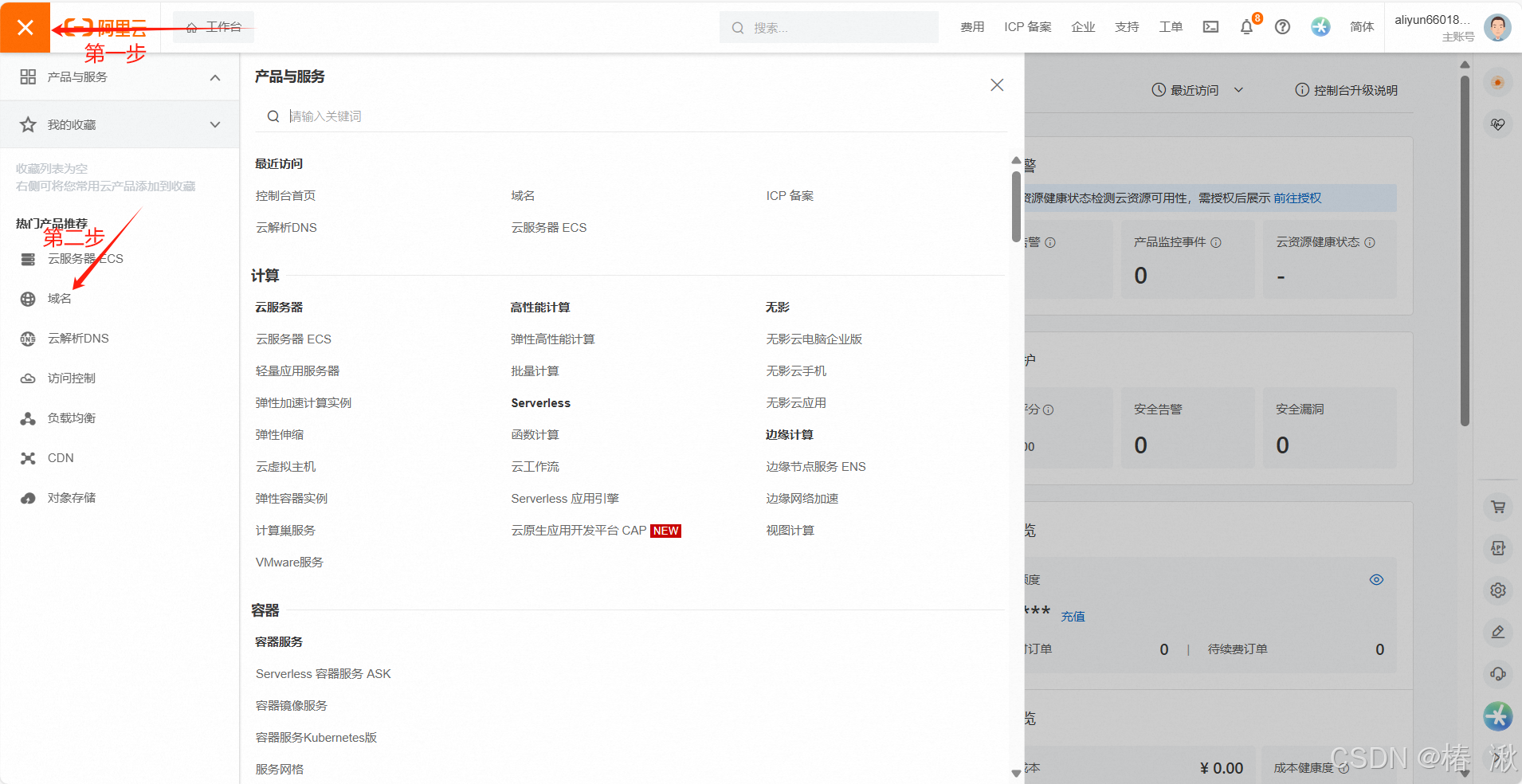Click the 云解析DNS sidebar icon

28,339
